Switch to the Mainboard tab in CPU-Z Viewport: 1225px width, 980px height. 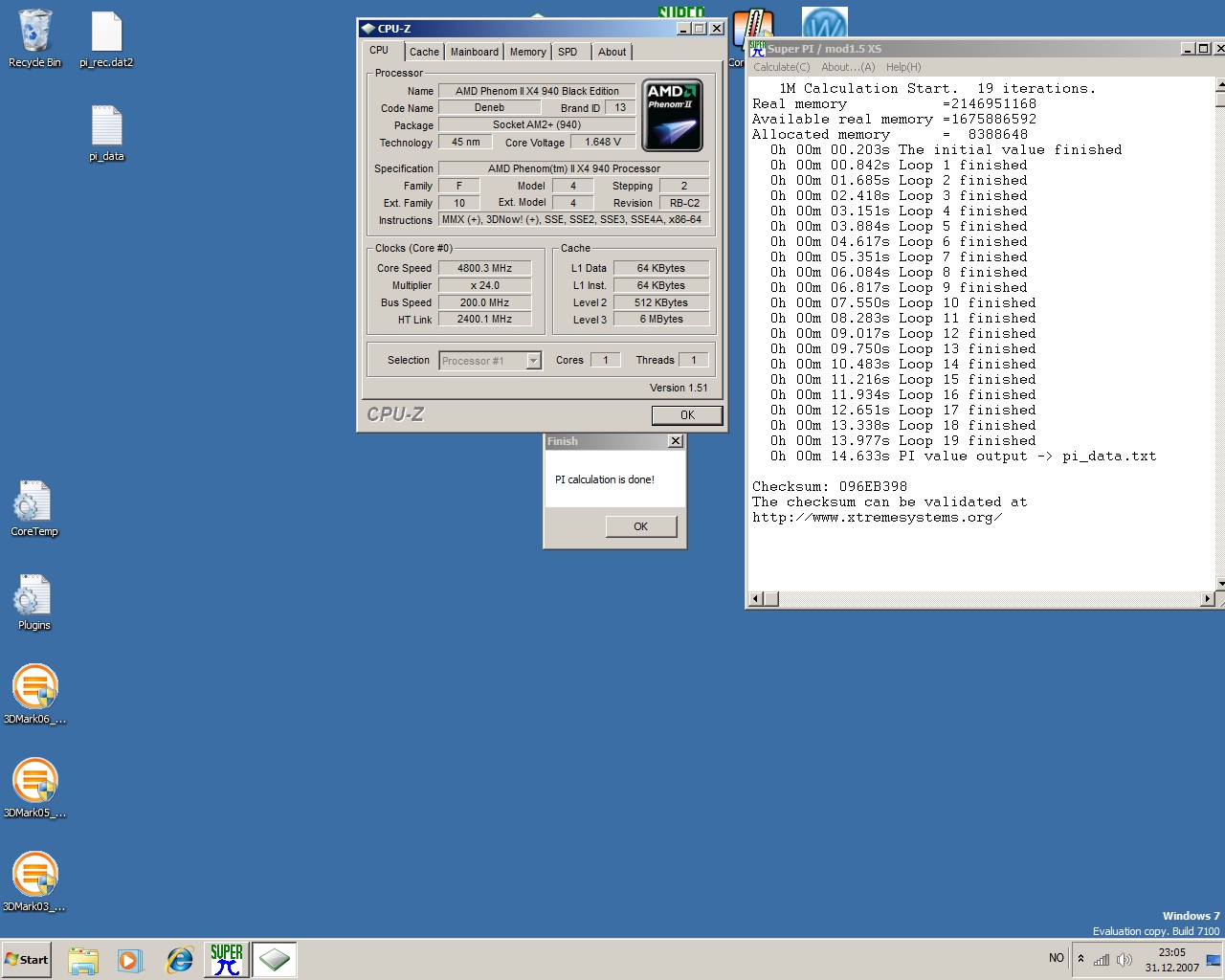pyautogui.click(x=475, y=53)
